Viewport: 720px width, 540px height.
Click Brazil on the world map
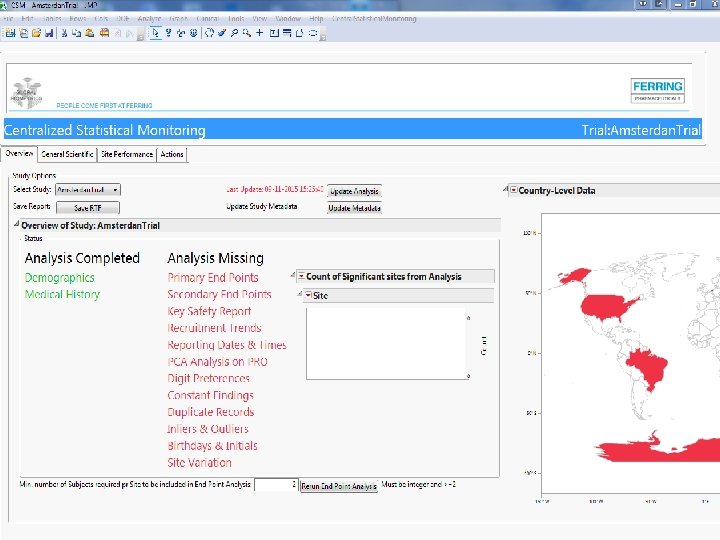pos(648,370)
